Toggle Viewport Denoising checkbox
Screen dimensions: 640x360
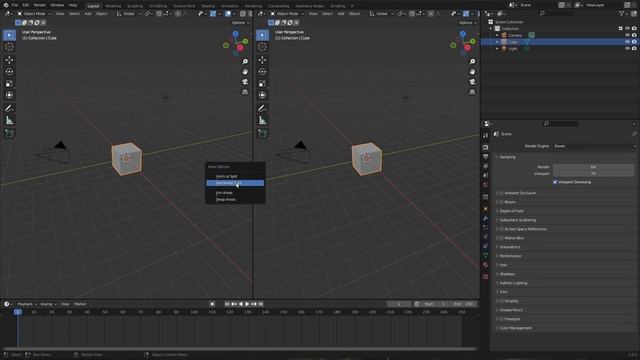pyautogui.click(x=555, y=182)
